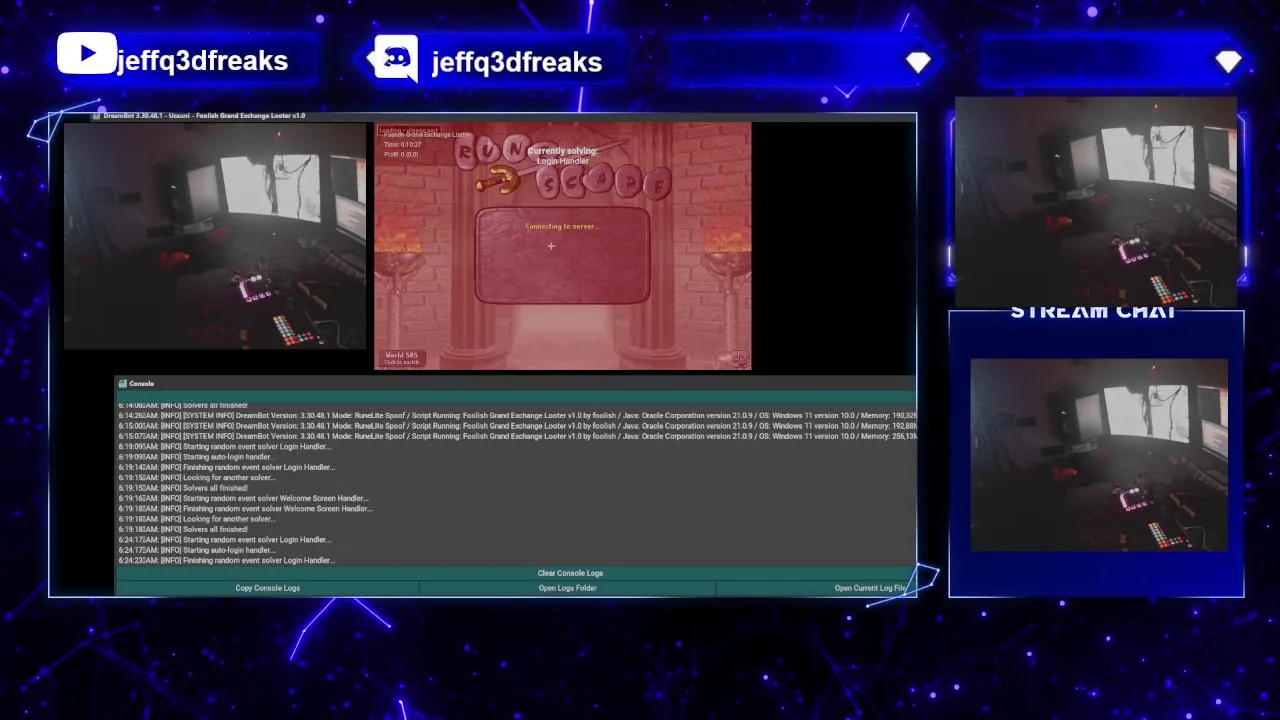The height and width of the screenshot is (720, 1280).
Task: Click the diamond icon after Discord banner
Action: 918,62
